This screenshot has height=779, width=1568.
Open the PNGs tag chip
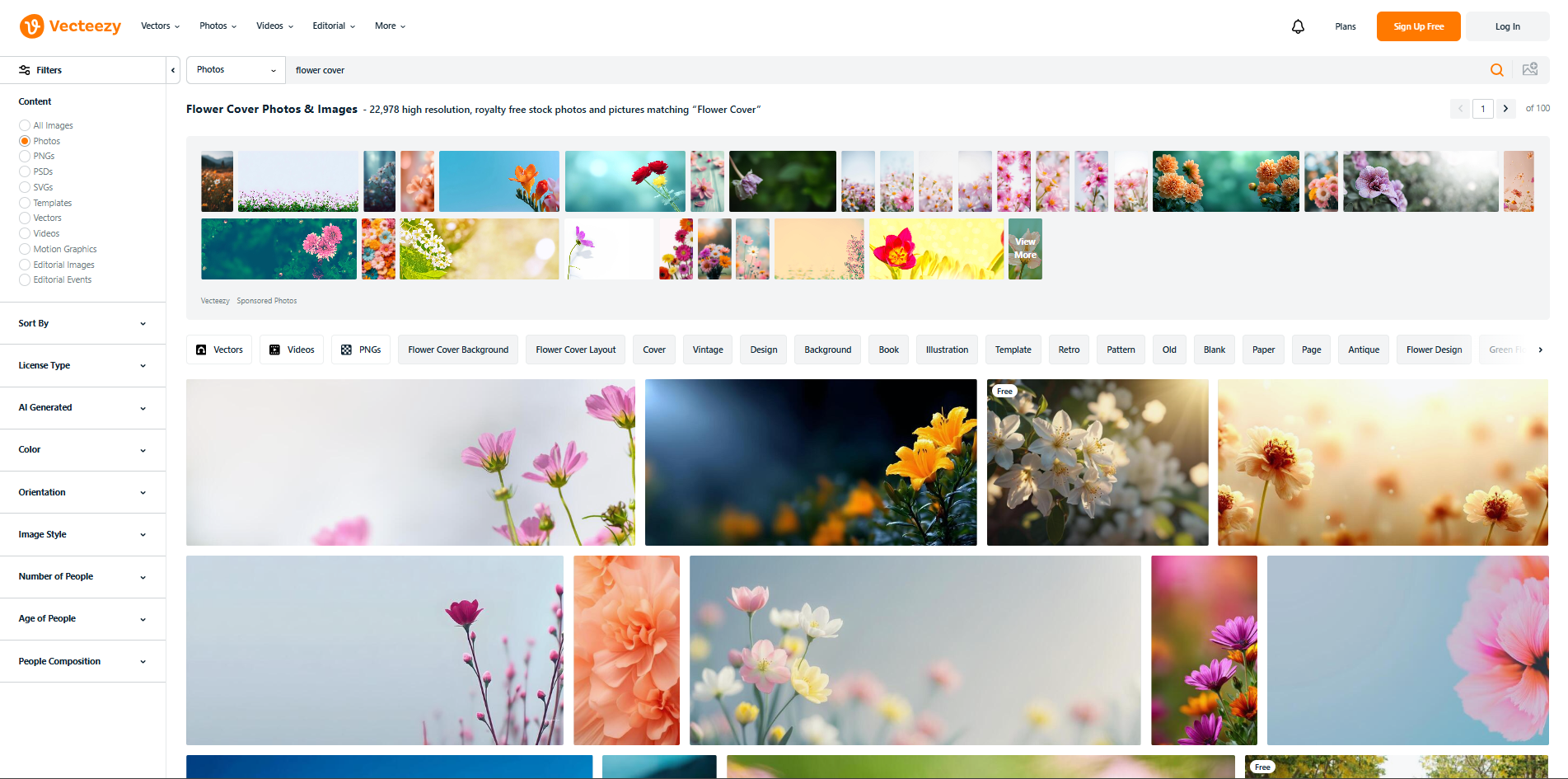pyautogui.click(x=361, y=350)
